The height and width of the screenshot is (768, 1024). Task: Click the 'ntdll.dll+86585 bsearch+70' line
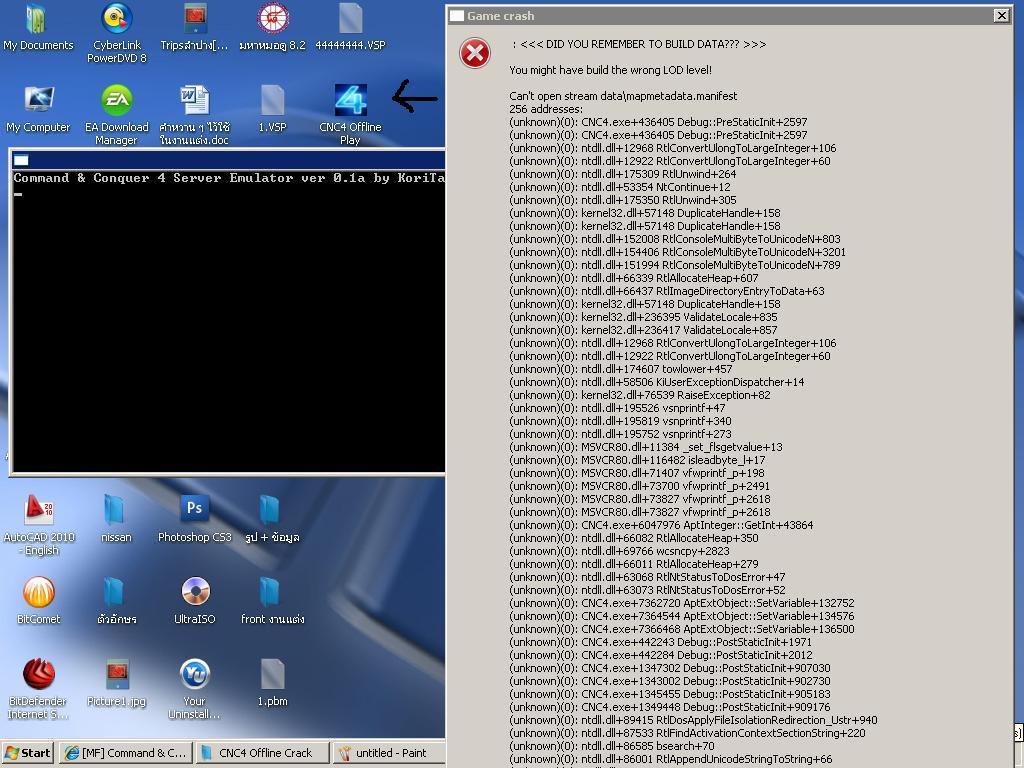pyautogui.click(x=611, y=746)
